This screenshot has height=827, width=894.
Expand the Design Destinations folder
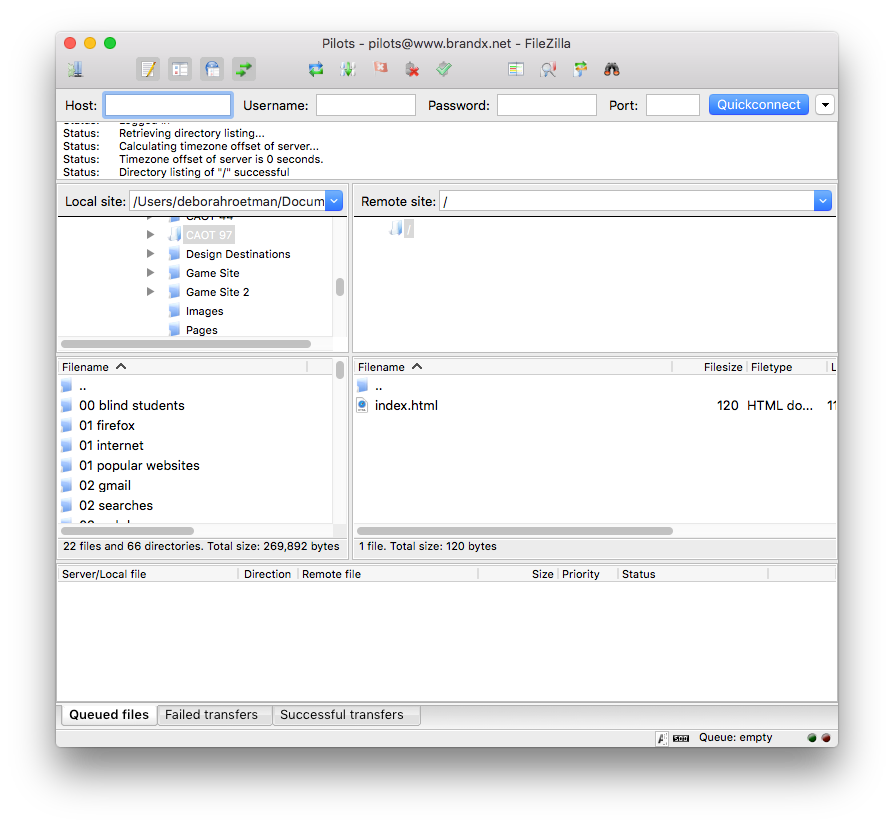point(151,253)
